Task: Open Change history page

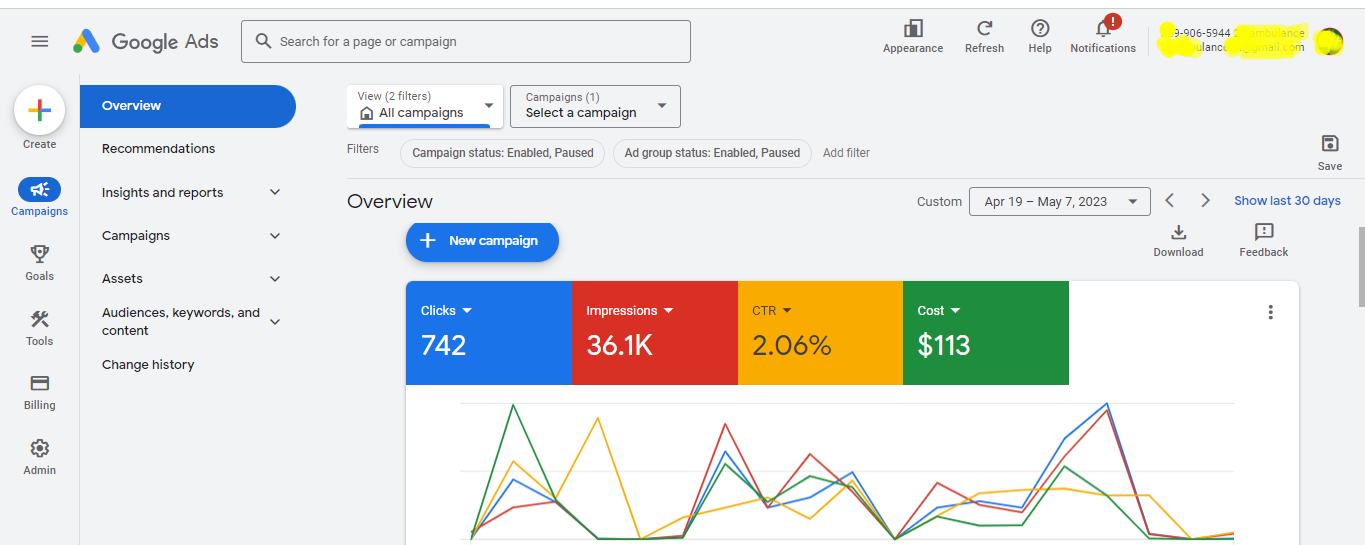Action: pos(148,365)
